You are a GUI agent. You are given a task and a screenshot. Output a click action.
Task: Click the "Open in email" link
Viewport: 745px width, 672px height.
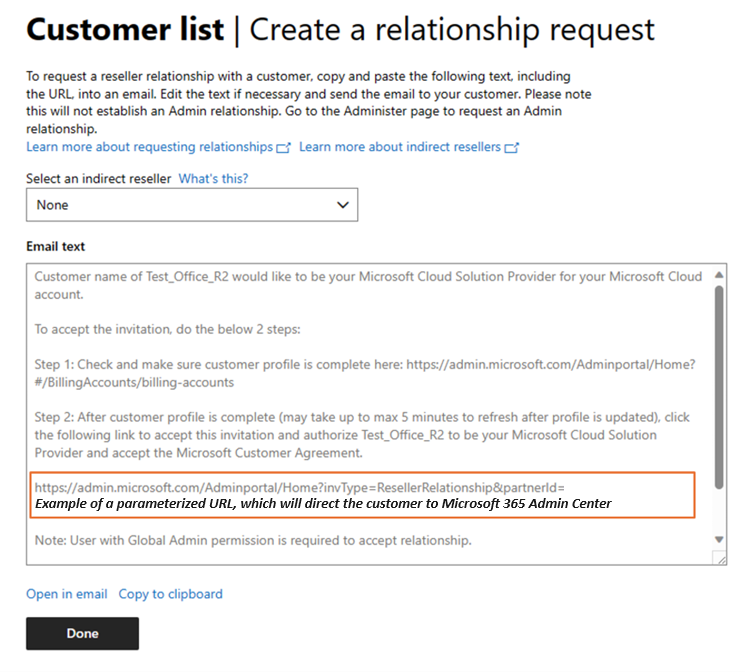point(66,594)
